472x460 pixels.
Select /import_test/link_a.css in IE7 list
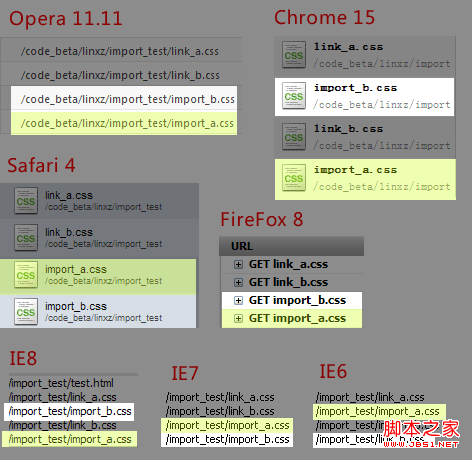[220, 397]
